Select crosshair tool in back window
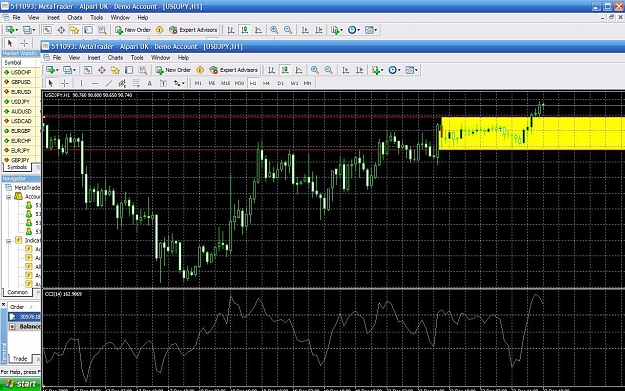Image resolution: width=625 pixels, height=391 pixels. tap(24, 43)
